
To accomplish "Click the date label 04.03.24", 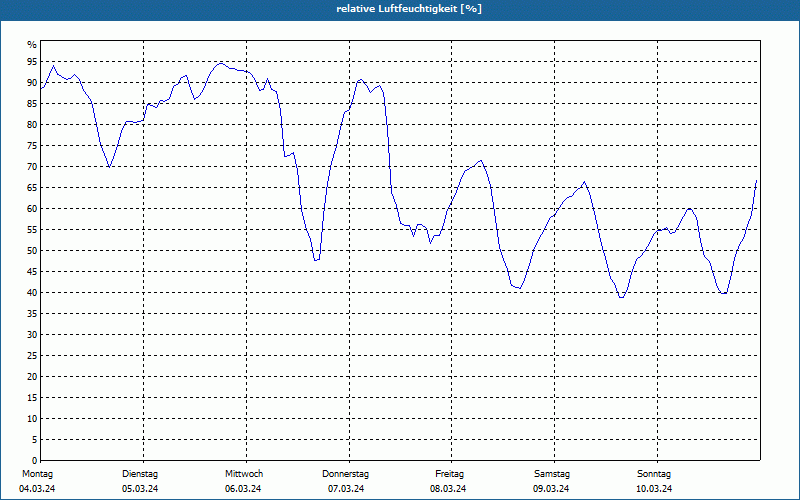I will (37, 489).
